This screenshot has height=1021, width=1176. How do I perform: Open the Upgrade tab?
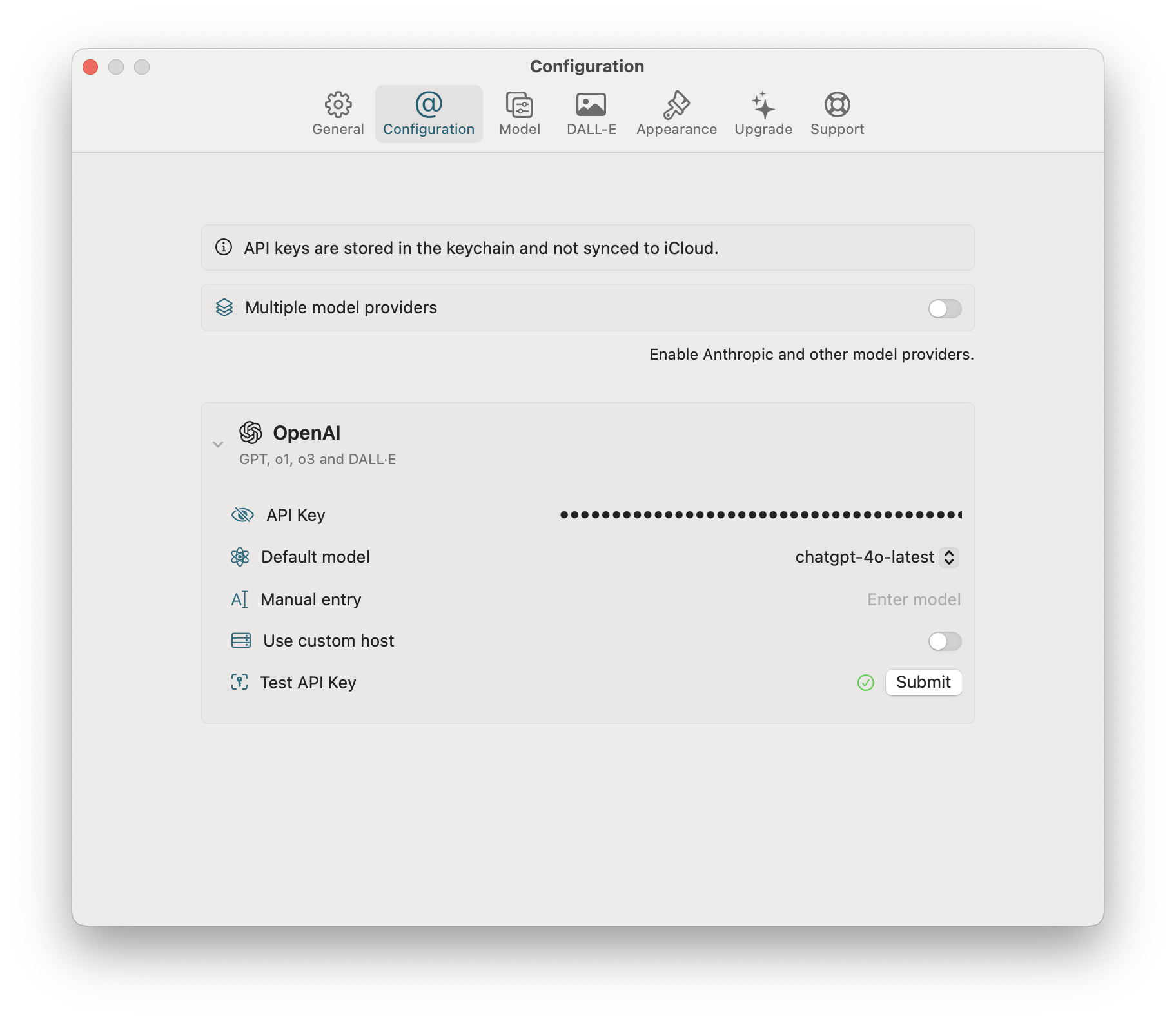tap(763, 114)
